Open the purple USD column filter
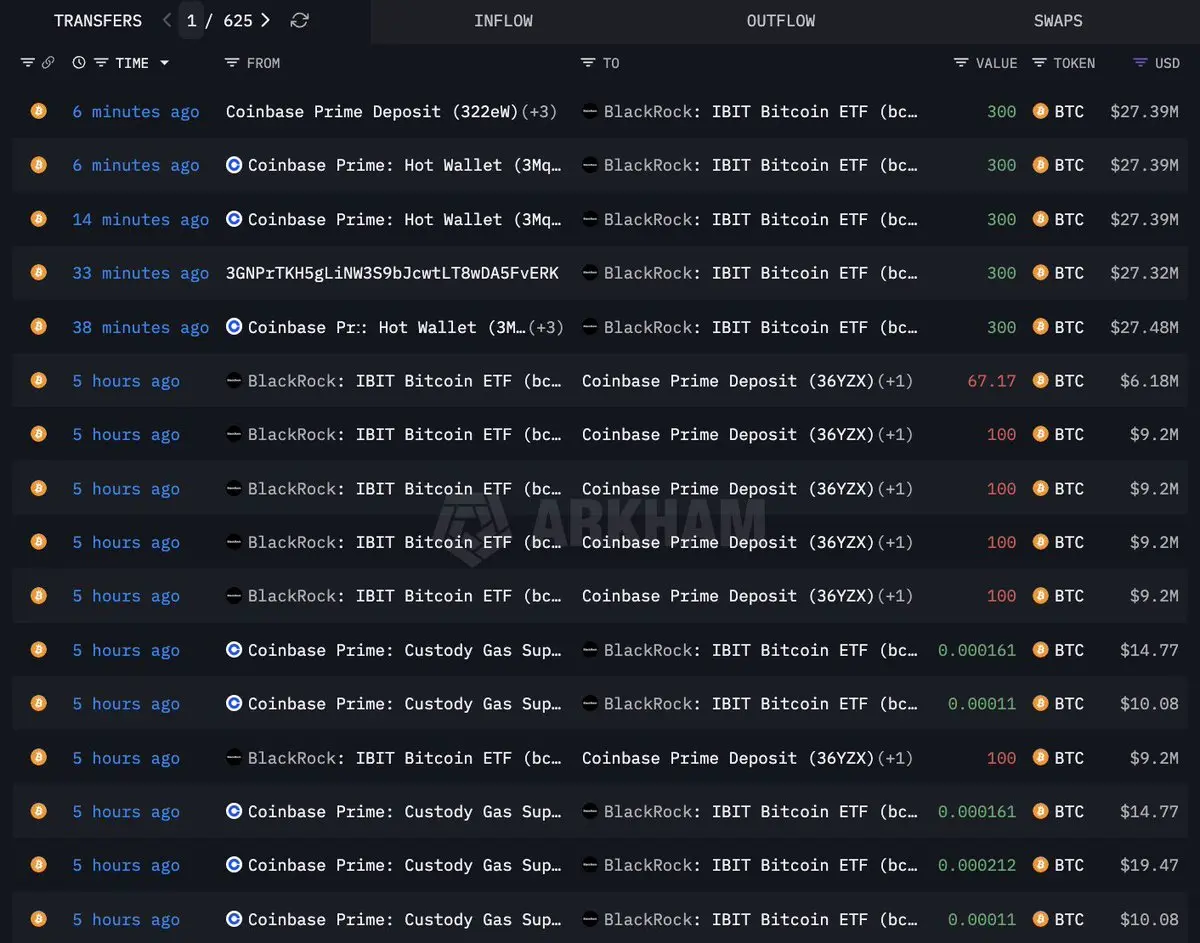The width and height of the screenshot is (1200, 943). tap(1140, 63)
